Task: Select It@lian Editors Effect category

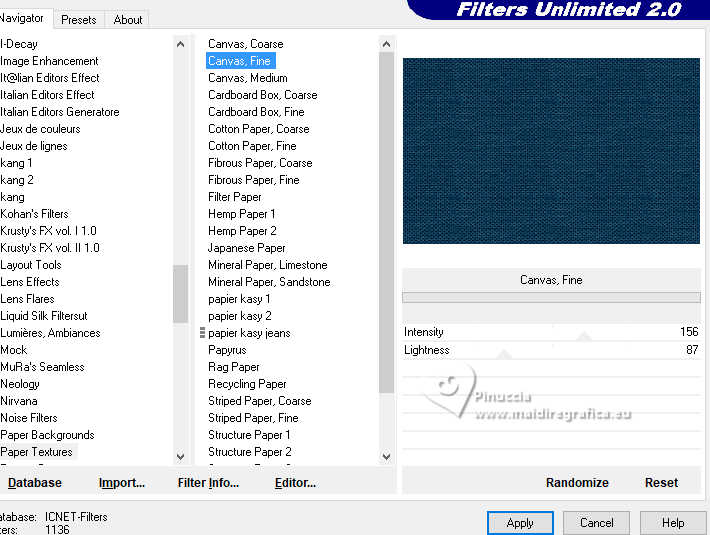Action: pyautogui.click(x=50, y=78)
